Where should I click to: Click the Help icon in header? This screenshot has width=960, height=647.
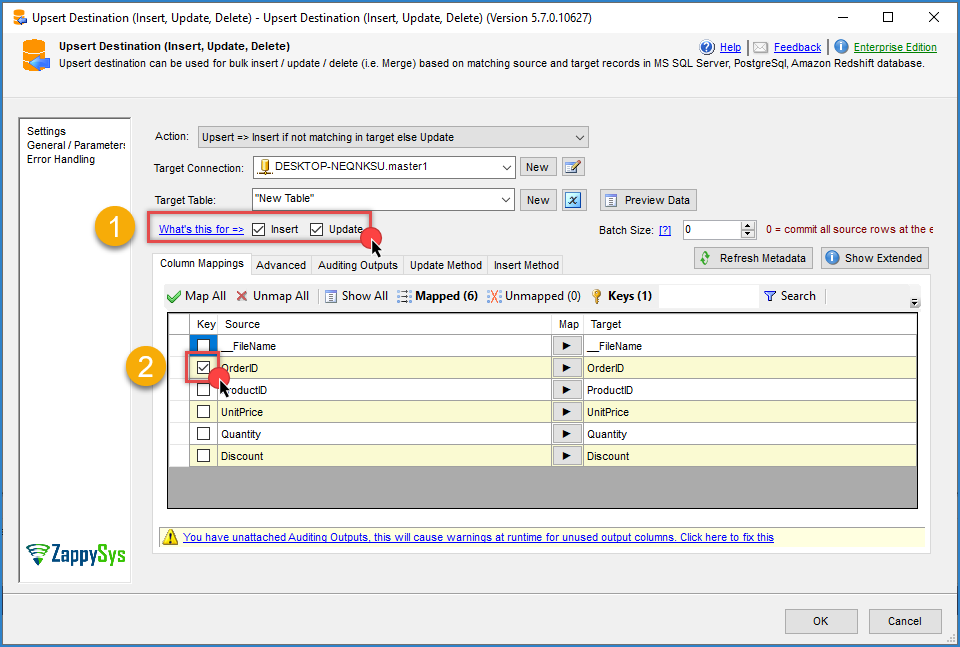[x=707, y=47]
